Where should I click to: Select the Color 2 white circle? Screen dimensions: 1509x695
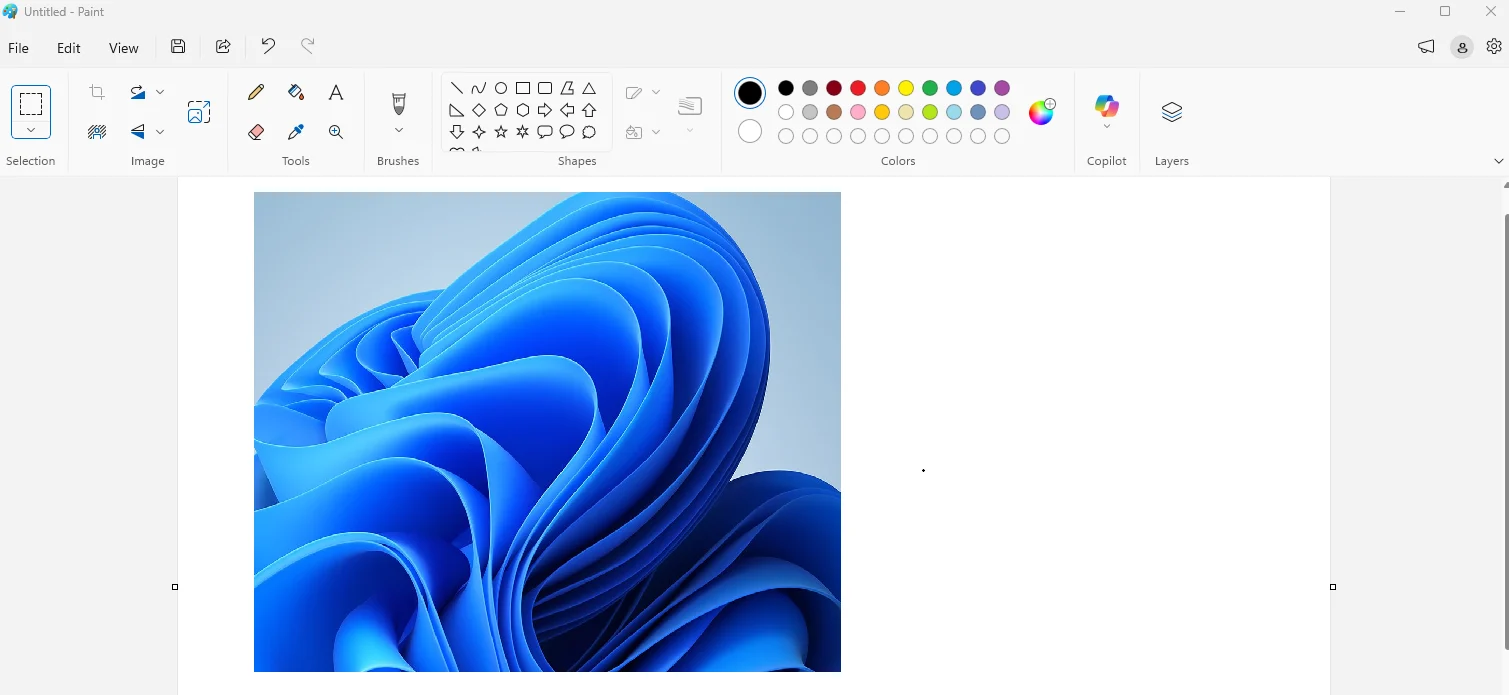[x=750, y=131]
